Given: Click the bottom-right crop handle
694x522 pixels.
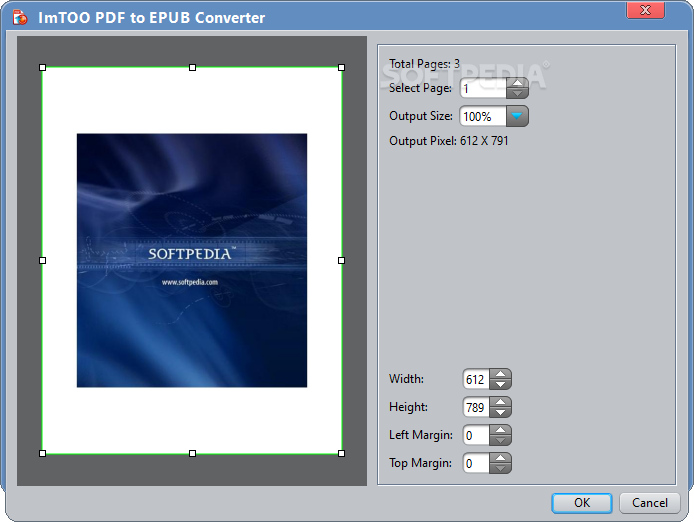Looking at the screenshot, I should coord(341,453).
